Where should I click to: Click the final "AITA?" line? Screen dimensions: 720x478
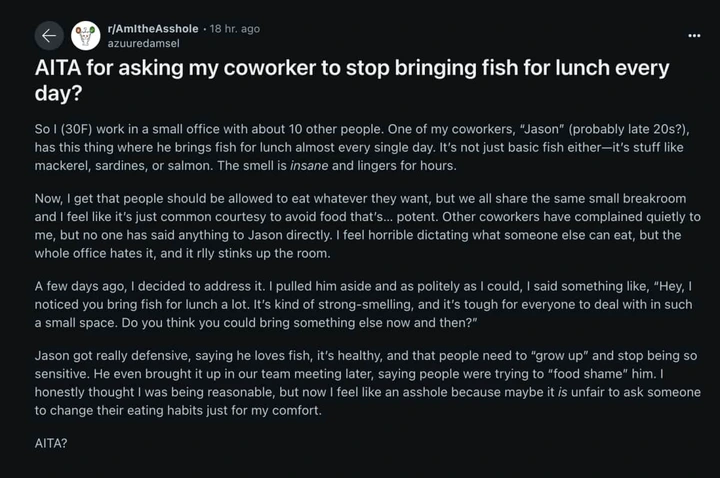click(51, 444)
